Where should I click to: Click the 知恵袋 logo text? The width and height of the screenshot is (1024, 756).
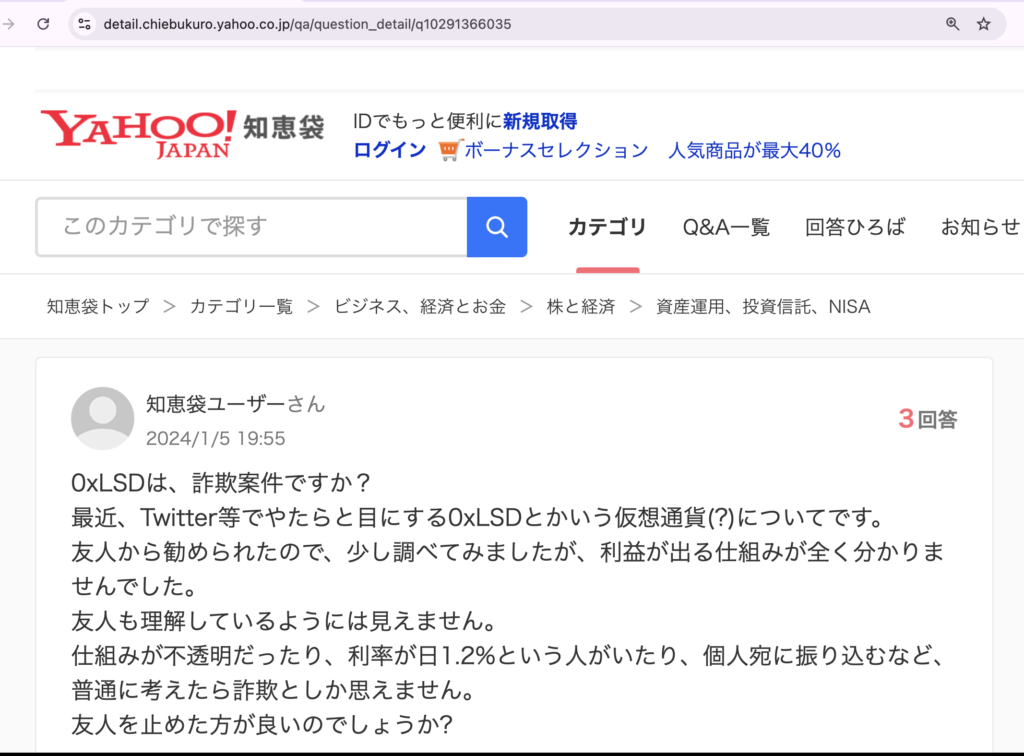[x=283, y=127]
